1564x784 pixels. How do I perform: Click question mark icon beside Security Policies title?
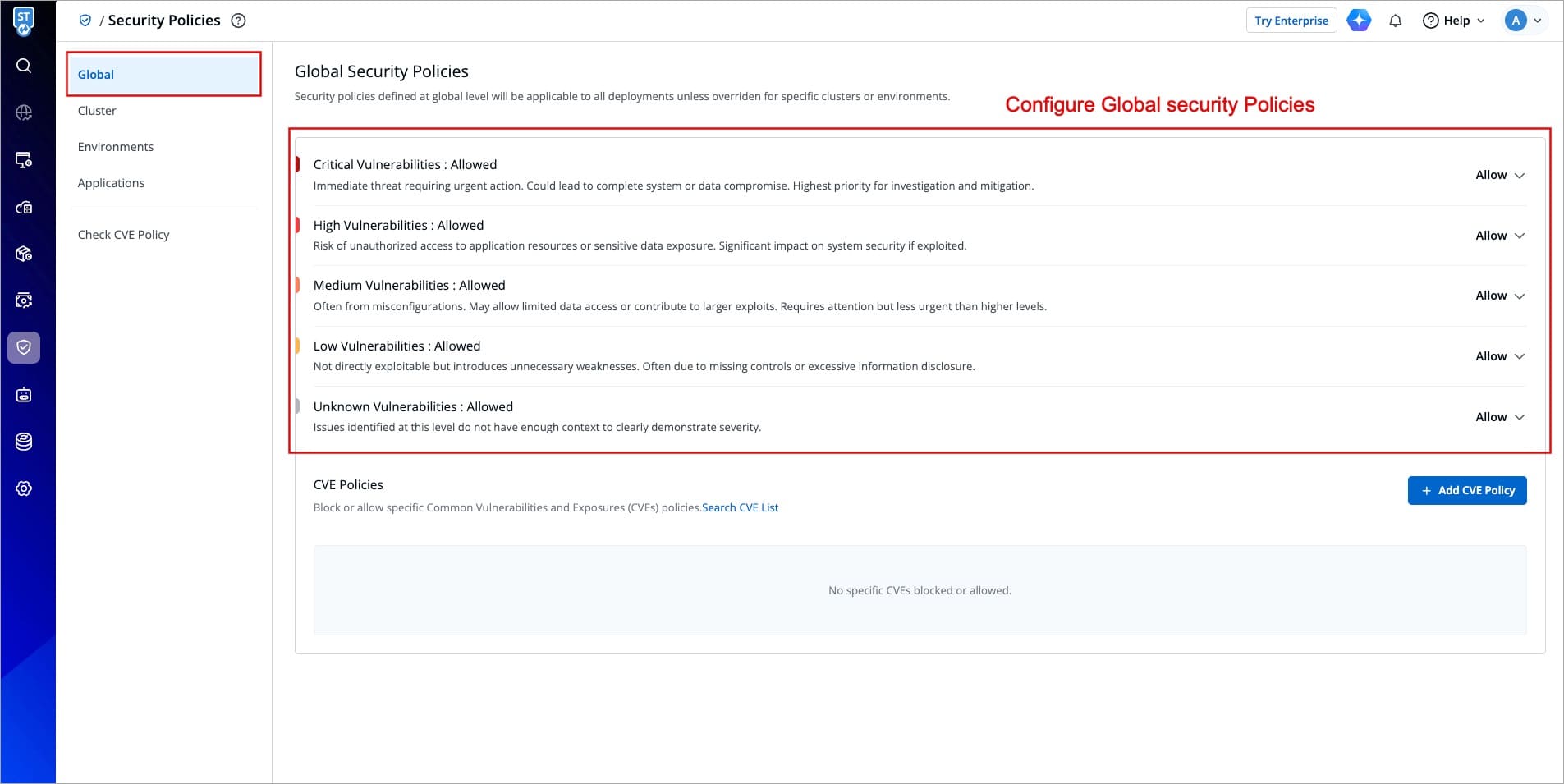[x=238, y=21]
